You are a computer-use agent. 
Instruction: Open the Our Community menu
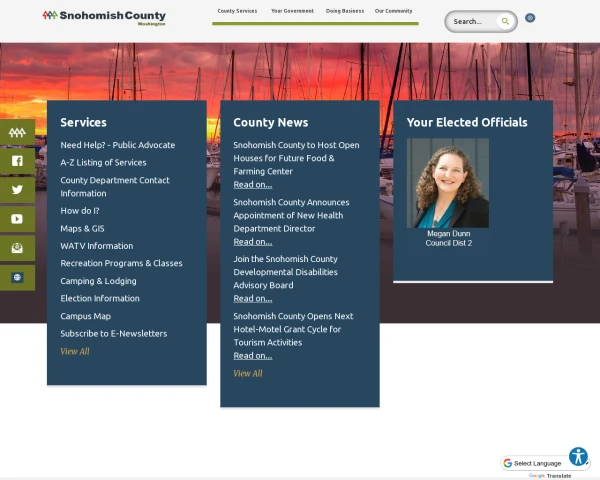pyautogui.click(x=393, y=11)
